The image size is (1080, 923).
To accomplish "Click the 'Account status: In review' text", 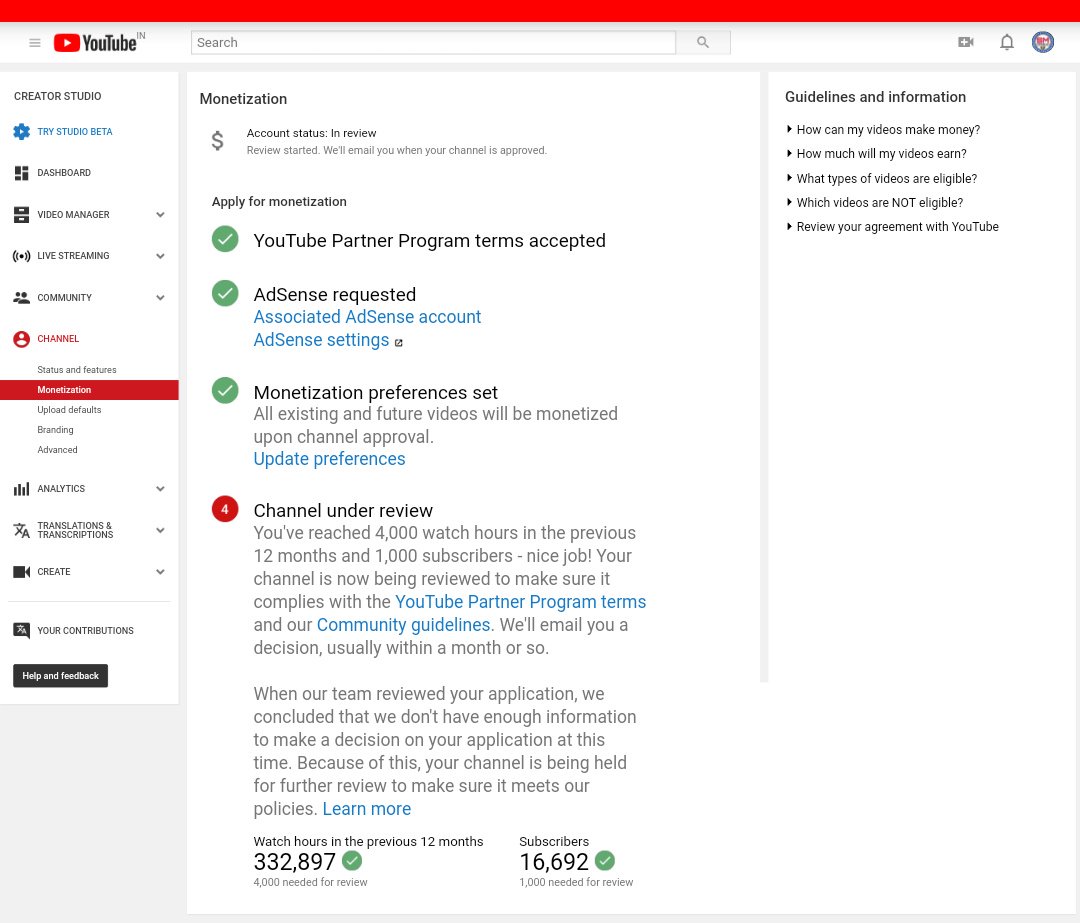I will (311, 133).
